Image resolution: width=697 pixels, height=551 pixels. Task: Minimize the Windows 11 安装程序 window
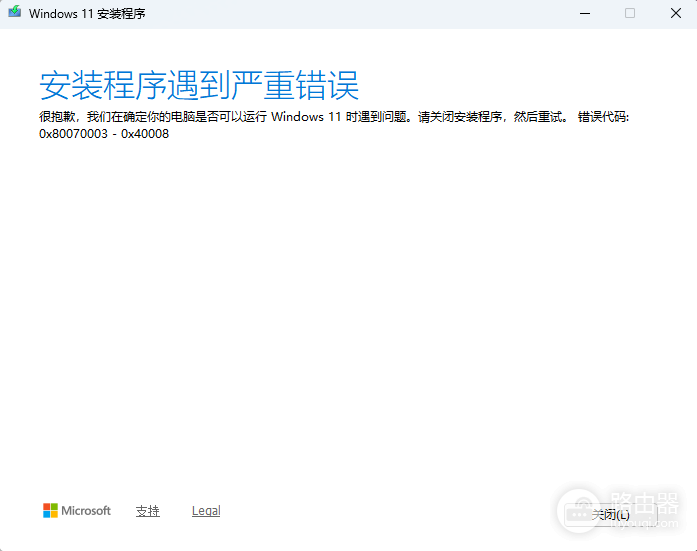click(585, 13)
